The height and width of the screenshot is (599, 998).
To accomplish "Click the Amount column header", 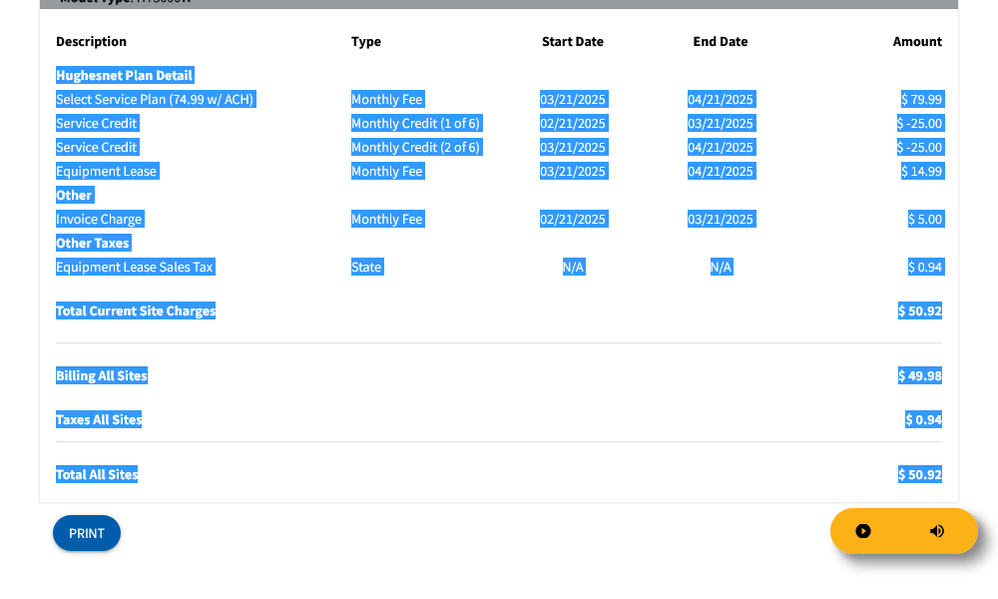I will [x=917, y=41].
